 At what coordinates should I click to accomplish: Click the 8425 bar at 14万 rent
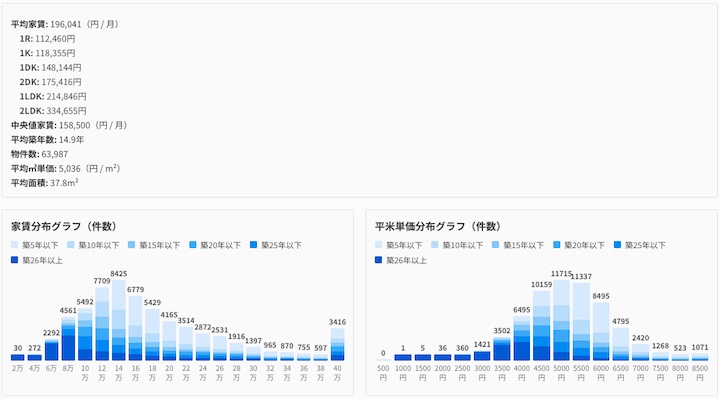[x=118, y=320]
